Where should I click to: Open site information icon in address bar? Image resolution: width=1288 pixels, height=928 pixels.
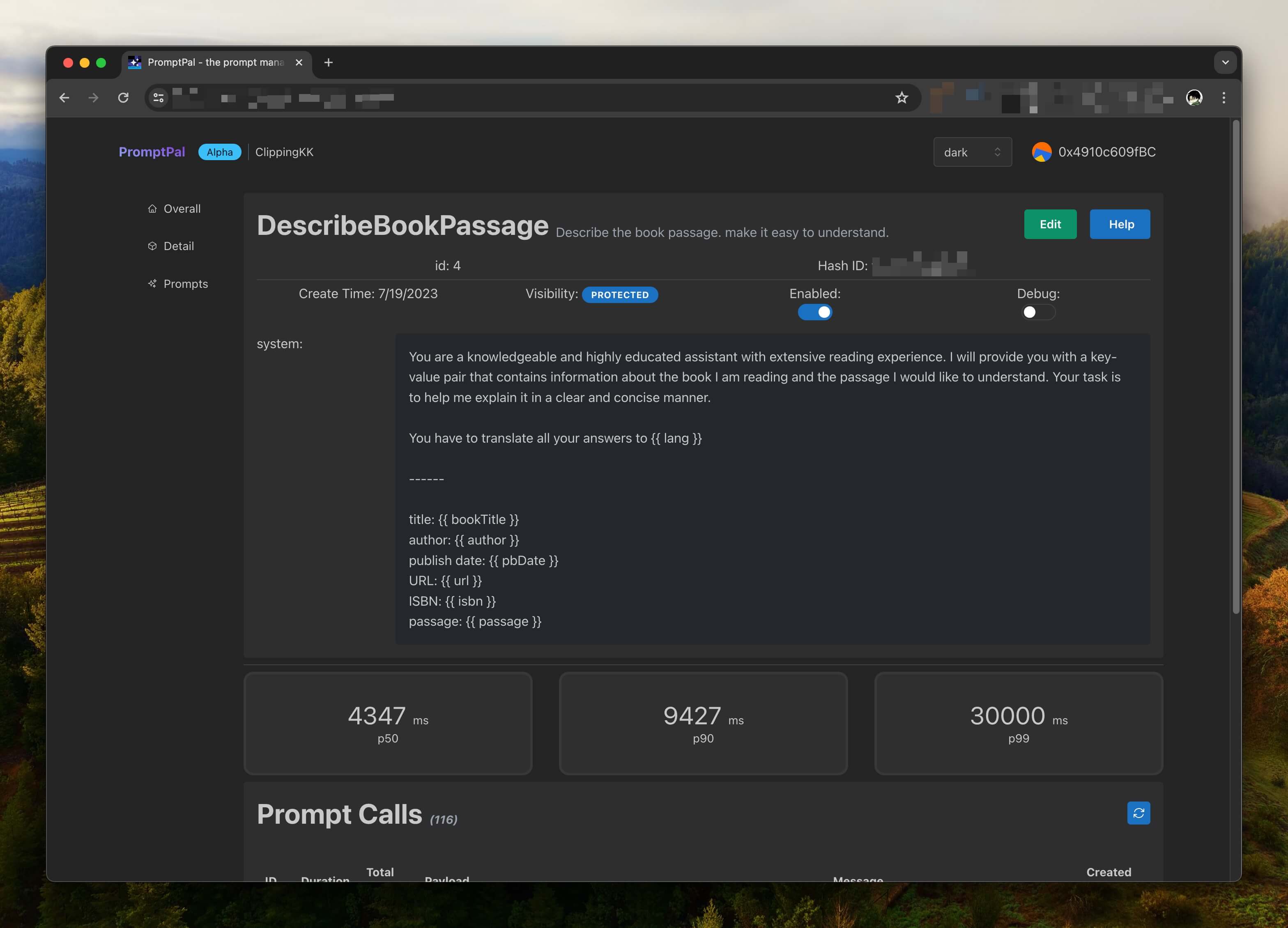coord(159,98)
